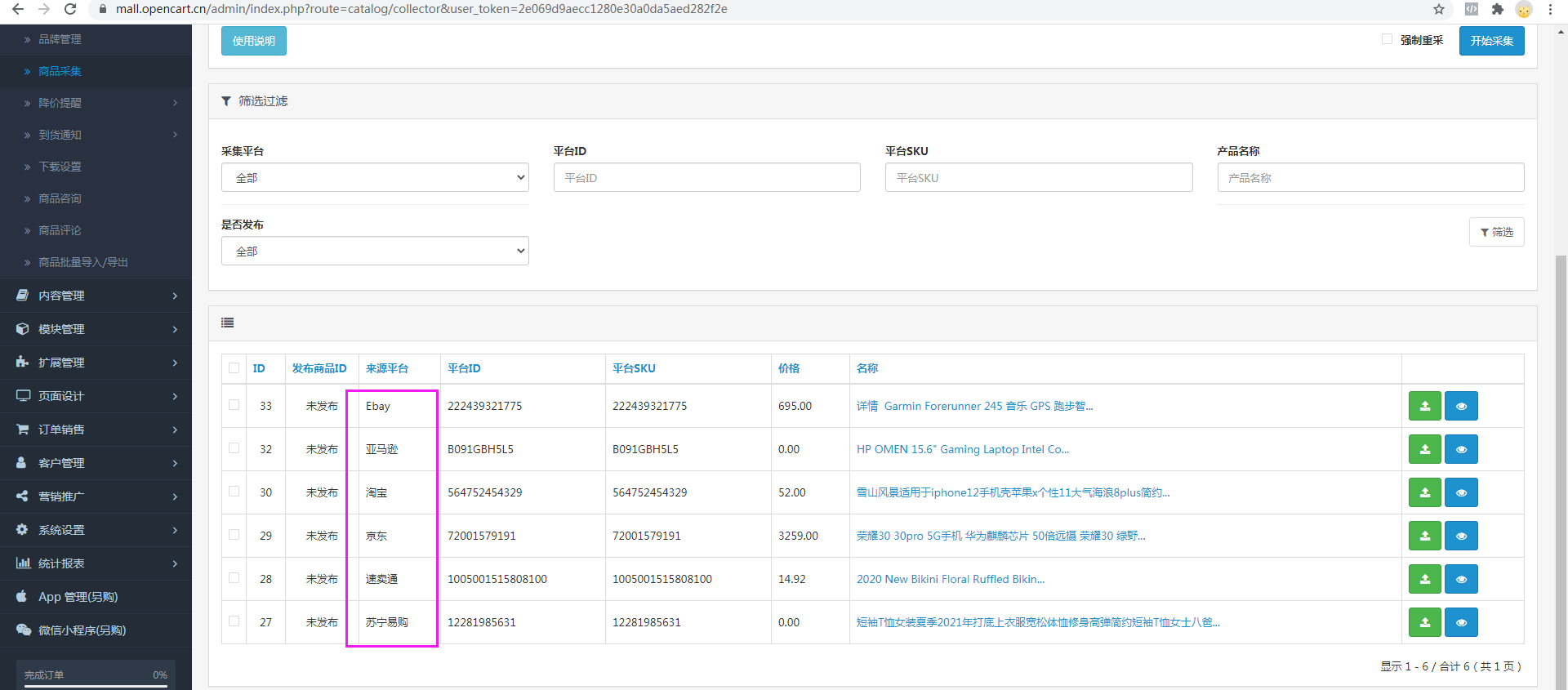This screenshot has height=690, width=1568.
Task: Check the checkbox for row ID 27
Action: pos(234,621)
